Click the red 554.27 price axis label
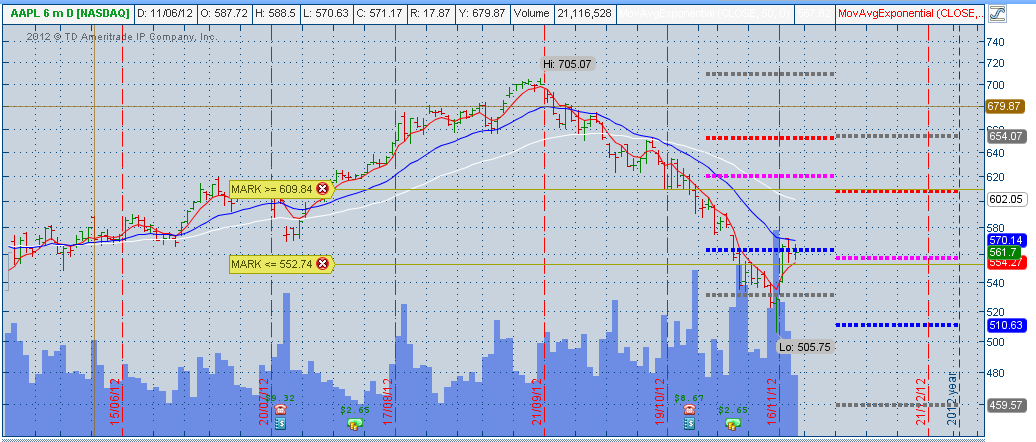The height and width of the screenshot is (442, 1036). (1004, 262)
